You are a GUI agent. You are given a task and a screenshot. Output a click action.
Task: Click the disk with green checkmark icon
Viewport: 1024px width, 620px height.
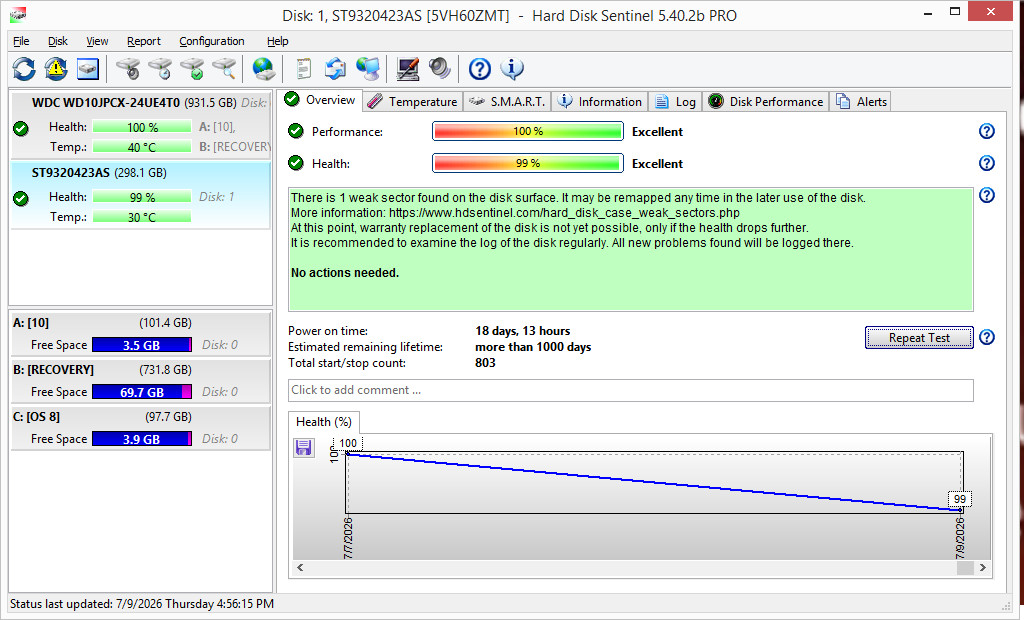point(192,69)
